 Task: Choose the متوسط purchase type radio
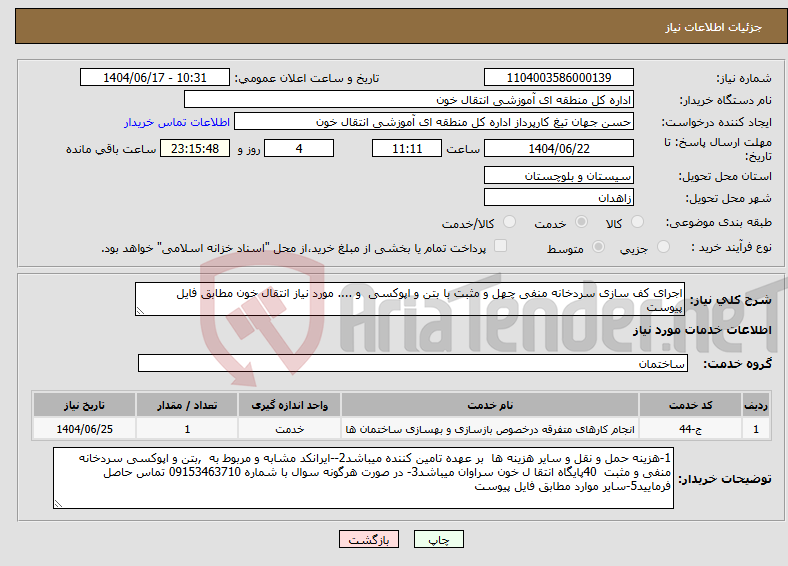[x=599, y=246]
